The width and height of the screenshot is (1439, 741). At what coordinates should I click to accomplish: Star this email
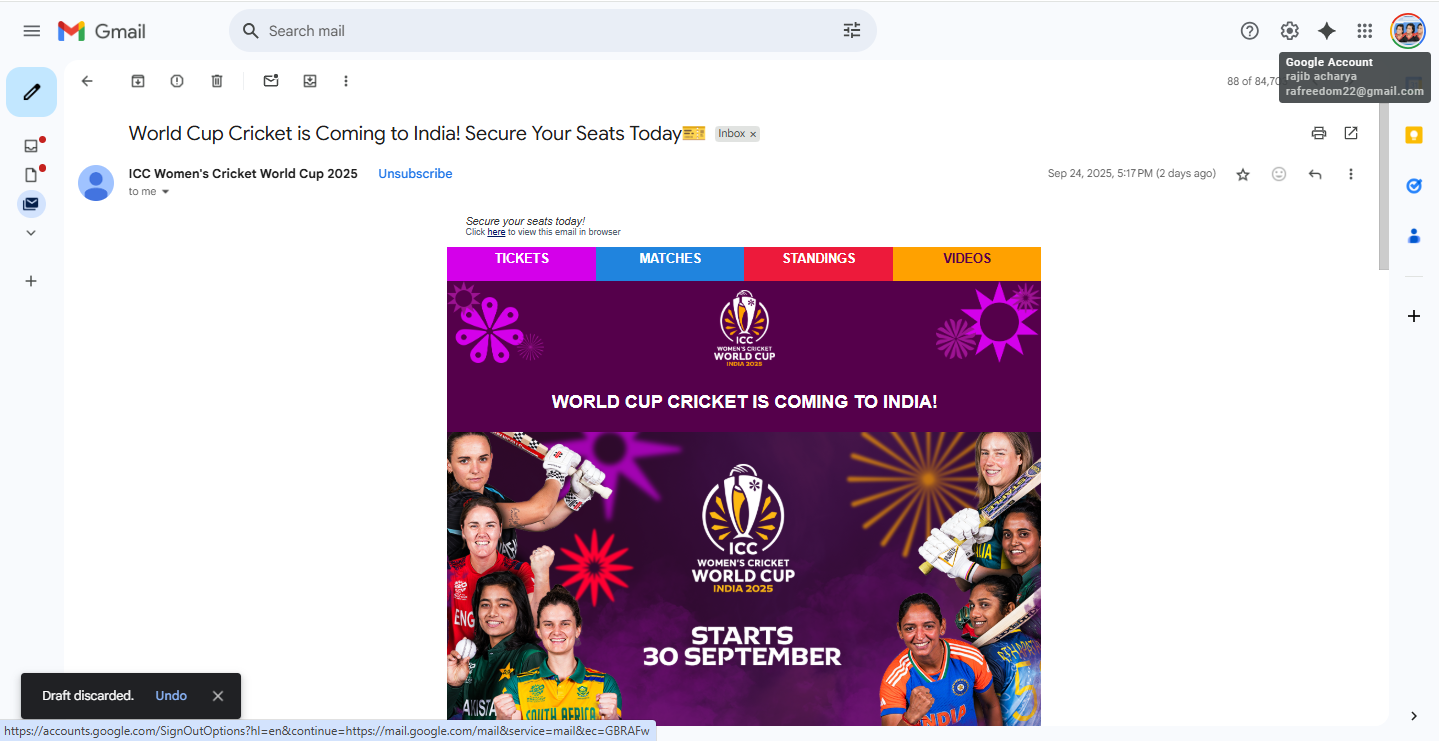coord(1243,174)
